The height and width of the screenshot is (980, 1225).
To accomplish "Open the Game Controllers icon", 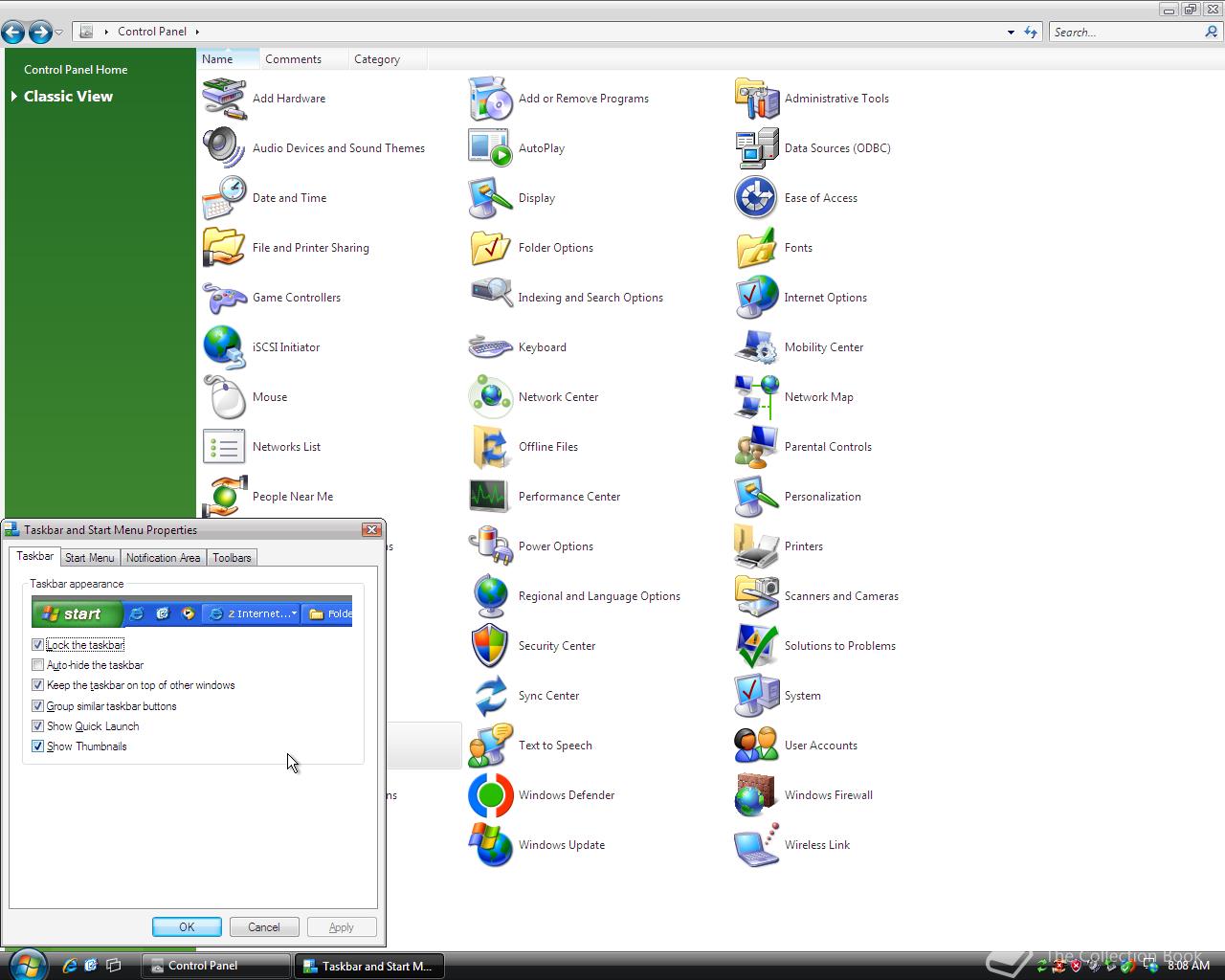I will click(x=225, y=298).
